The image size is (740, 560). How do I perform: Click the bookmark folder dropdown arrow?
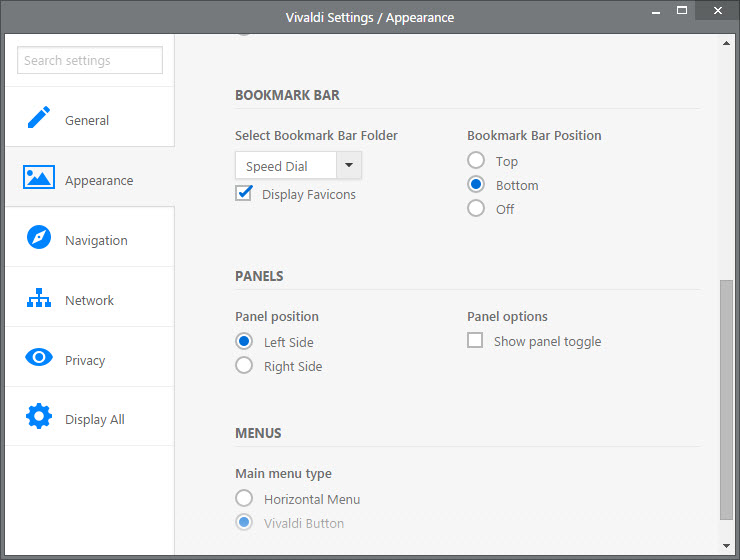tap(349, 165)
